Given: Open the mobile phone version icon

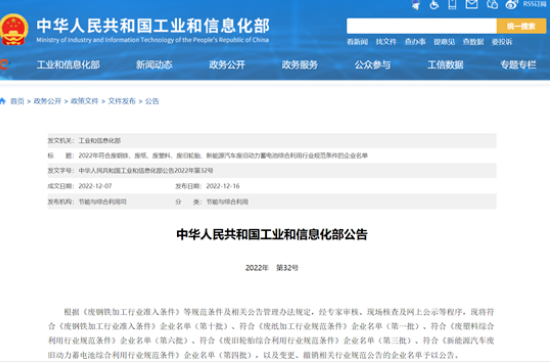Looking at the screenshot, I should 452,5.
